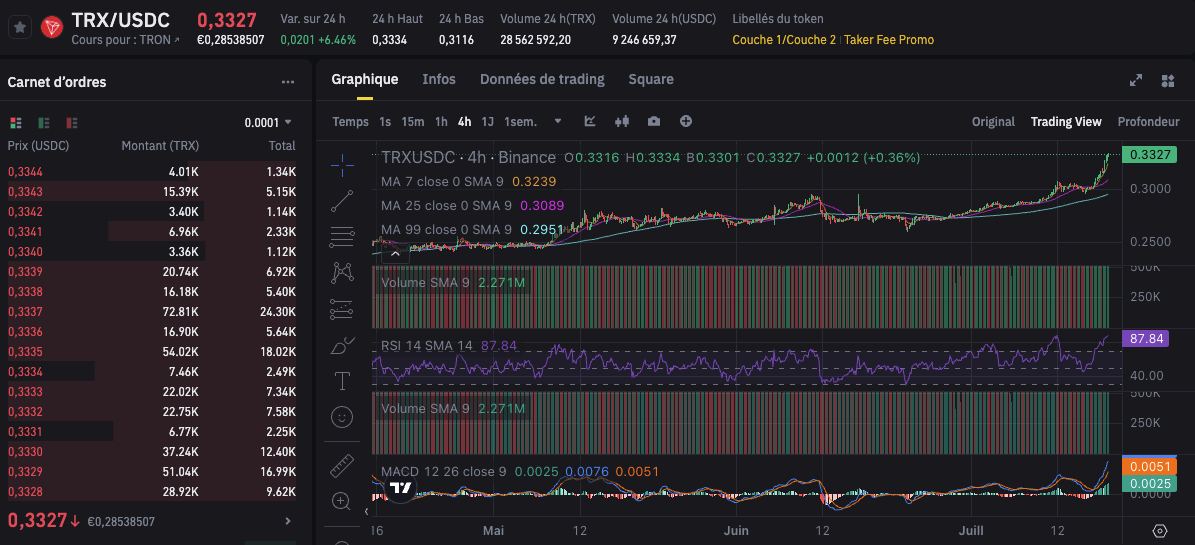1195x545 pixels.
Task: Switch to the Graphique tab
Action: coord(364,79)
